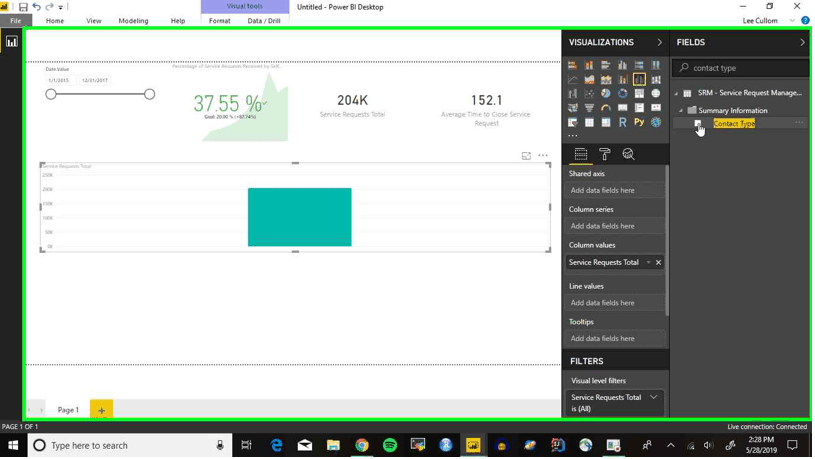Add a new report page
The height and width of the screenshot is (459, 815).
101,410
